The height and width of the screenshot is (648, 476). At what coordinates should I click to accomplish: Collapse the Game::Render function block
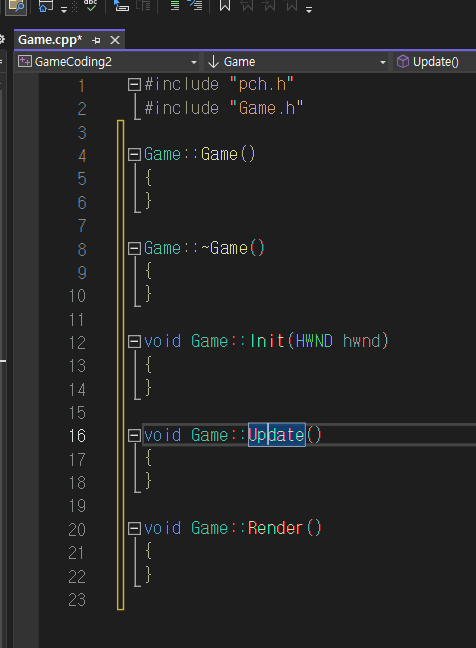[x=134, y=528]
